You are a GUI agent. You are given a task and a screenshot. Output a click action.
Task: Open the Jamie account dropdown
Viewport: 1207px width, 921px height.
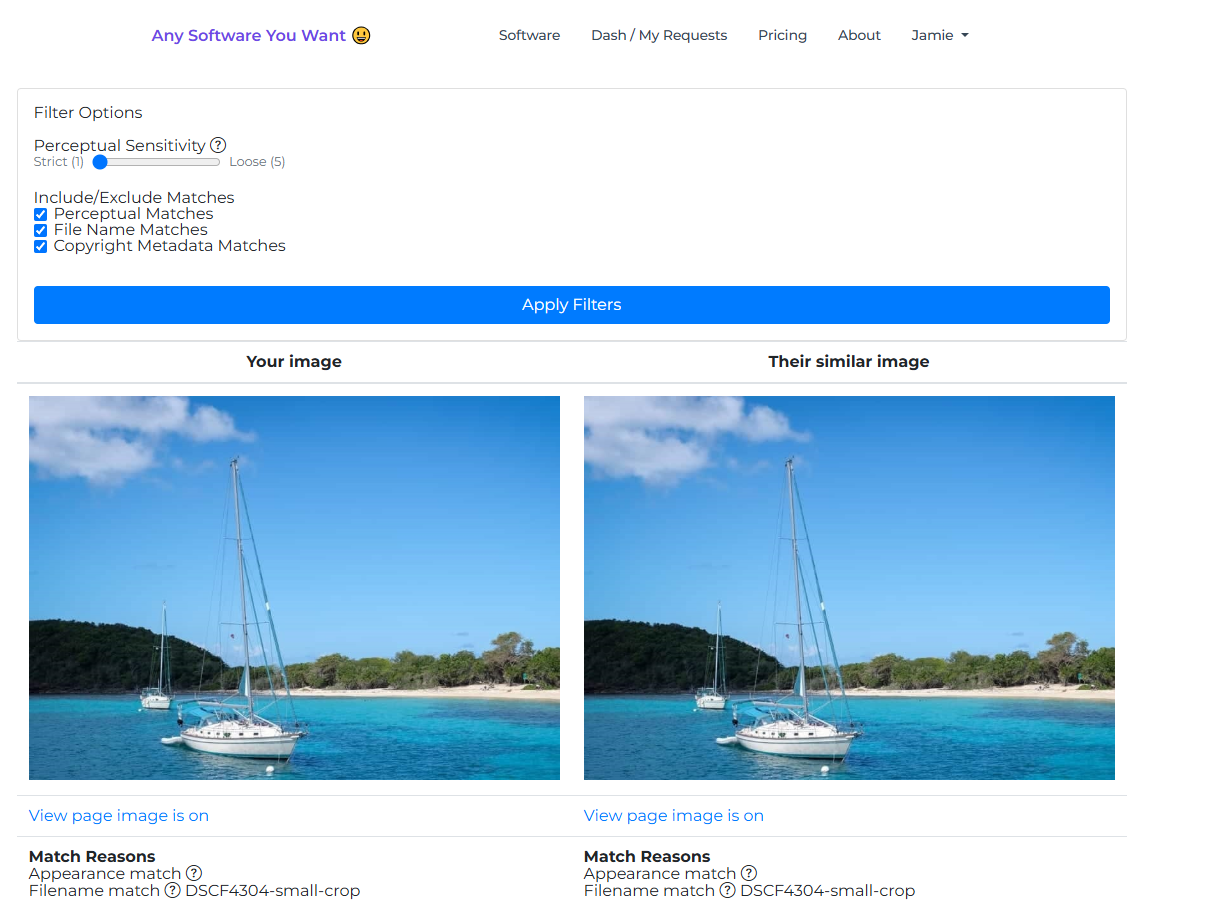[939, 35]
